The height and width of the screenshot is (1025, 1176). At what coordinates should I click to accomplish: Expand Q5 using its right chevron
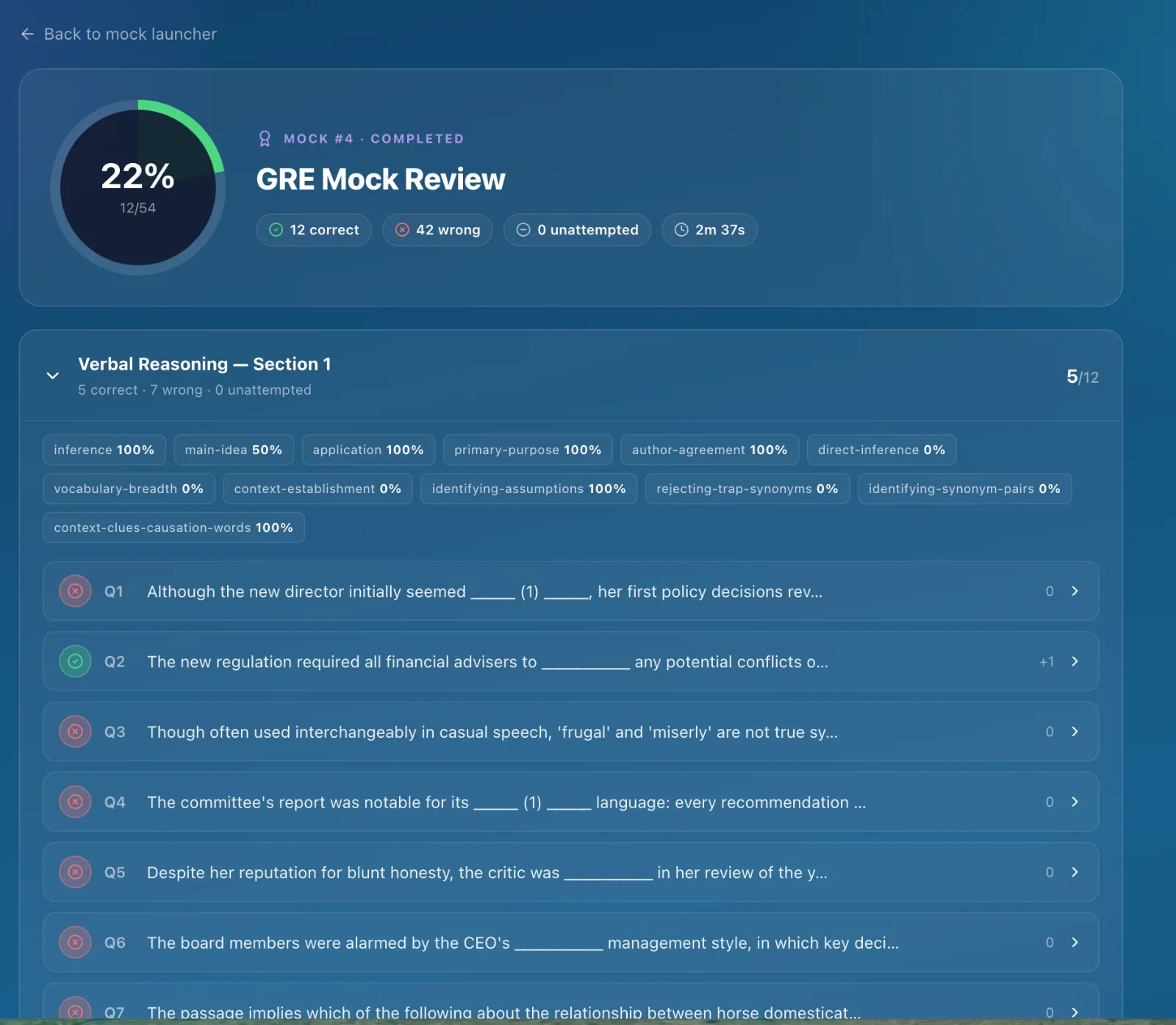click(x=1075, y=872)
